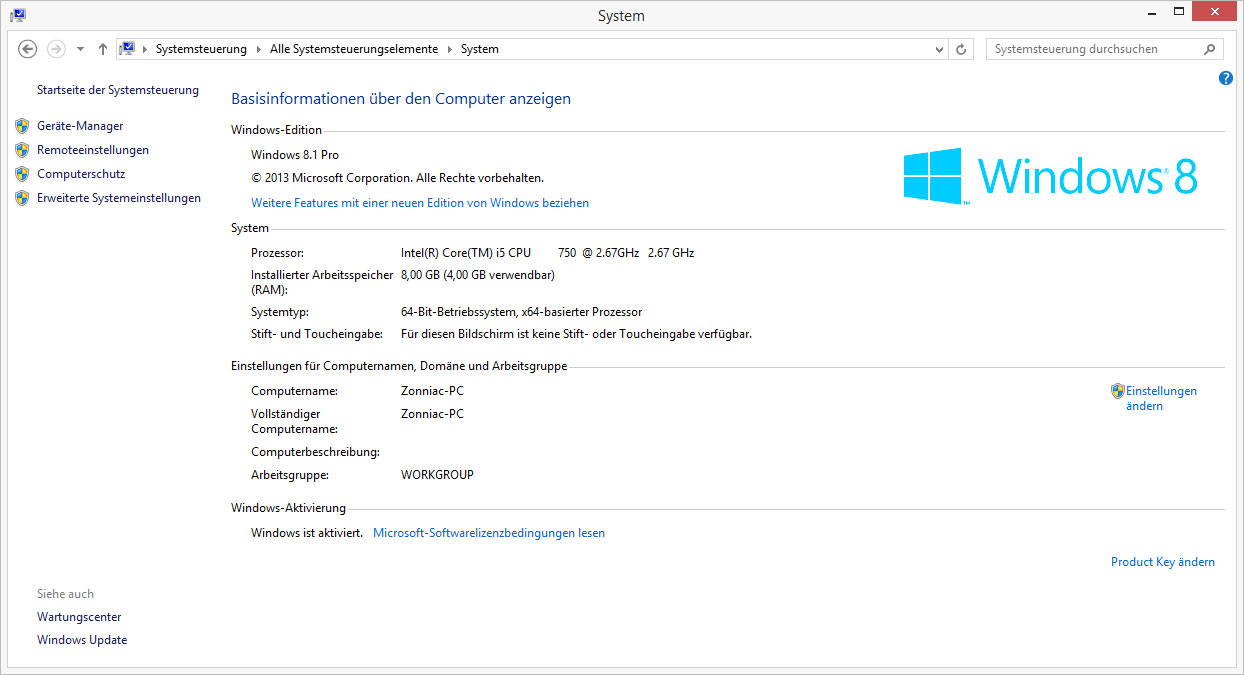Click Einstellungen ändern link
Screen dimensions: 1244x675
(x=1161, y=398)
